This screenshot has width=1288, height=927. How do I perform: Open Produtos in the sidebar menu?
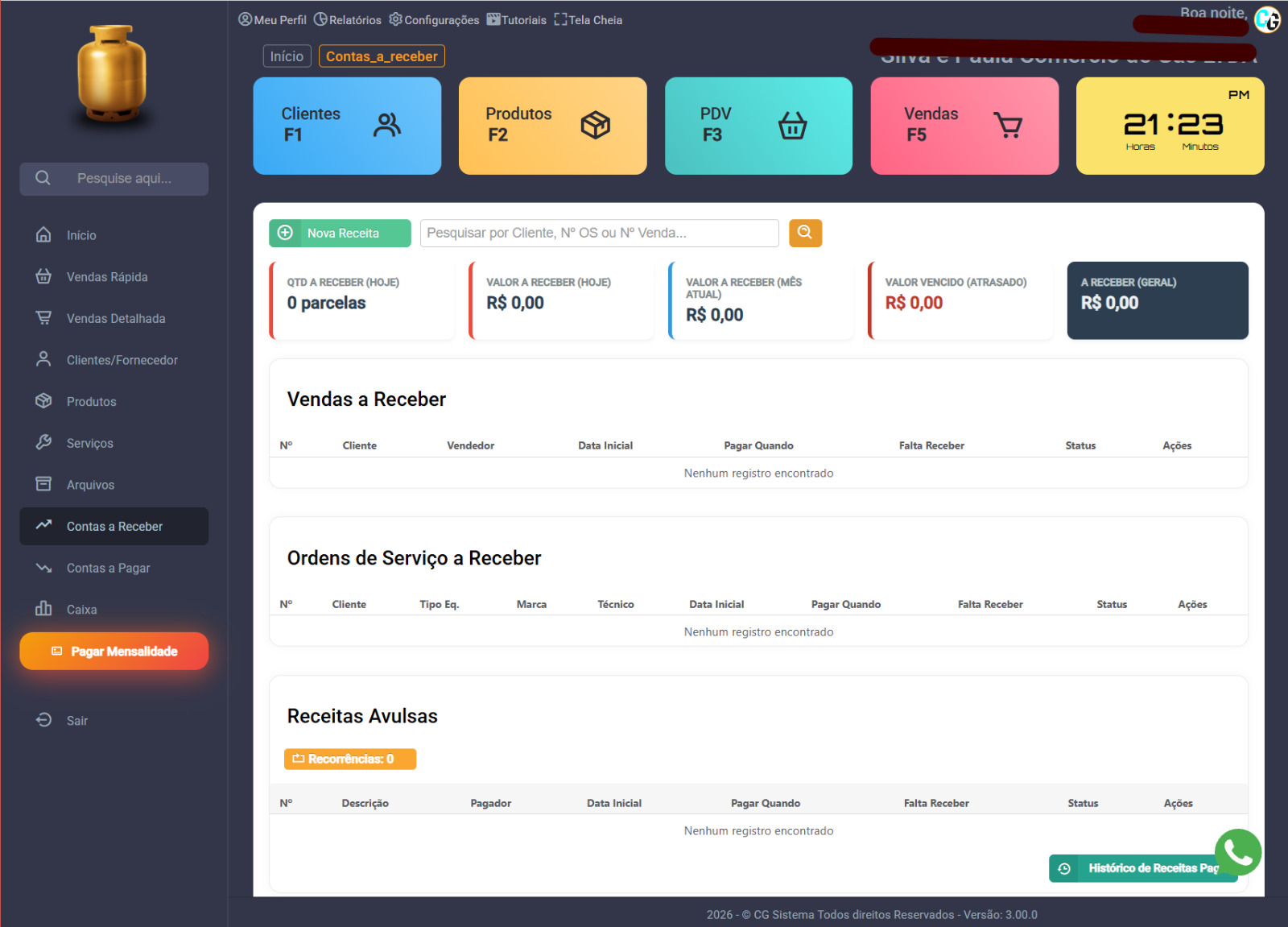coord(114,402)
